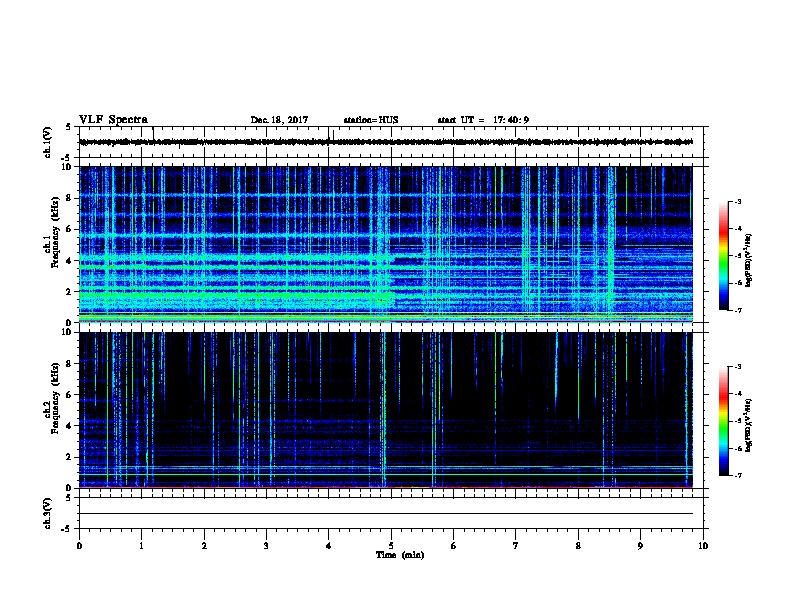This screenshot has width=792, height=612.
Task: Click time axis tick label "0"
Action: (79, 546)
